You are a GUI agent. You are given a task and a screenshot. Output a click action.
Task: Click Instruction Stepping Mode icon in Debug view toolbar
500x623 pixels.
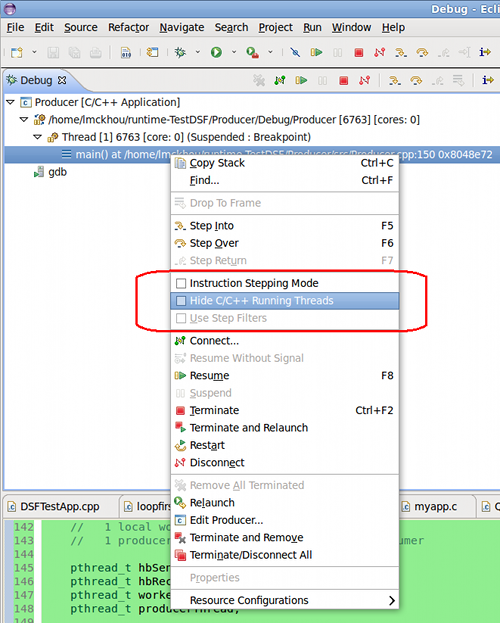[487, 81]
